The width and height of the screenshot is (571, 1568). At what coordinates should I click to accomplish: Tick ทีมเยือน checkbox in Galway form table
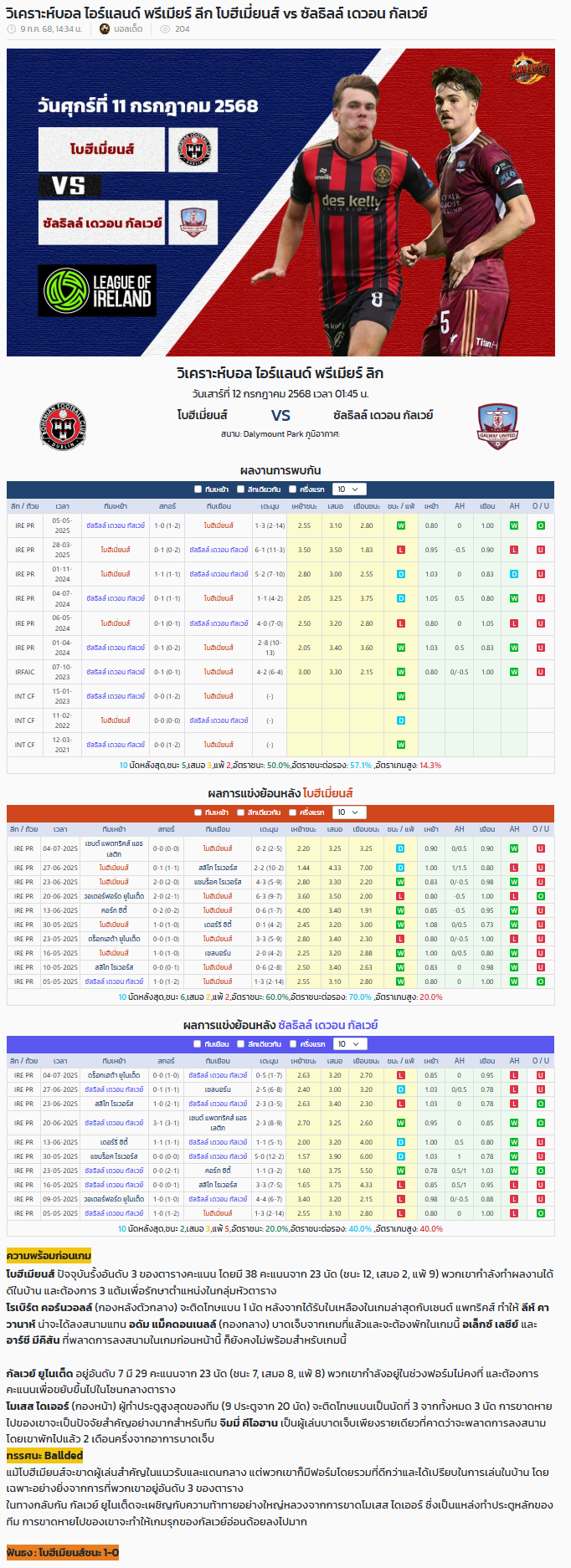click(198, 1044)
